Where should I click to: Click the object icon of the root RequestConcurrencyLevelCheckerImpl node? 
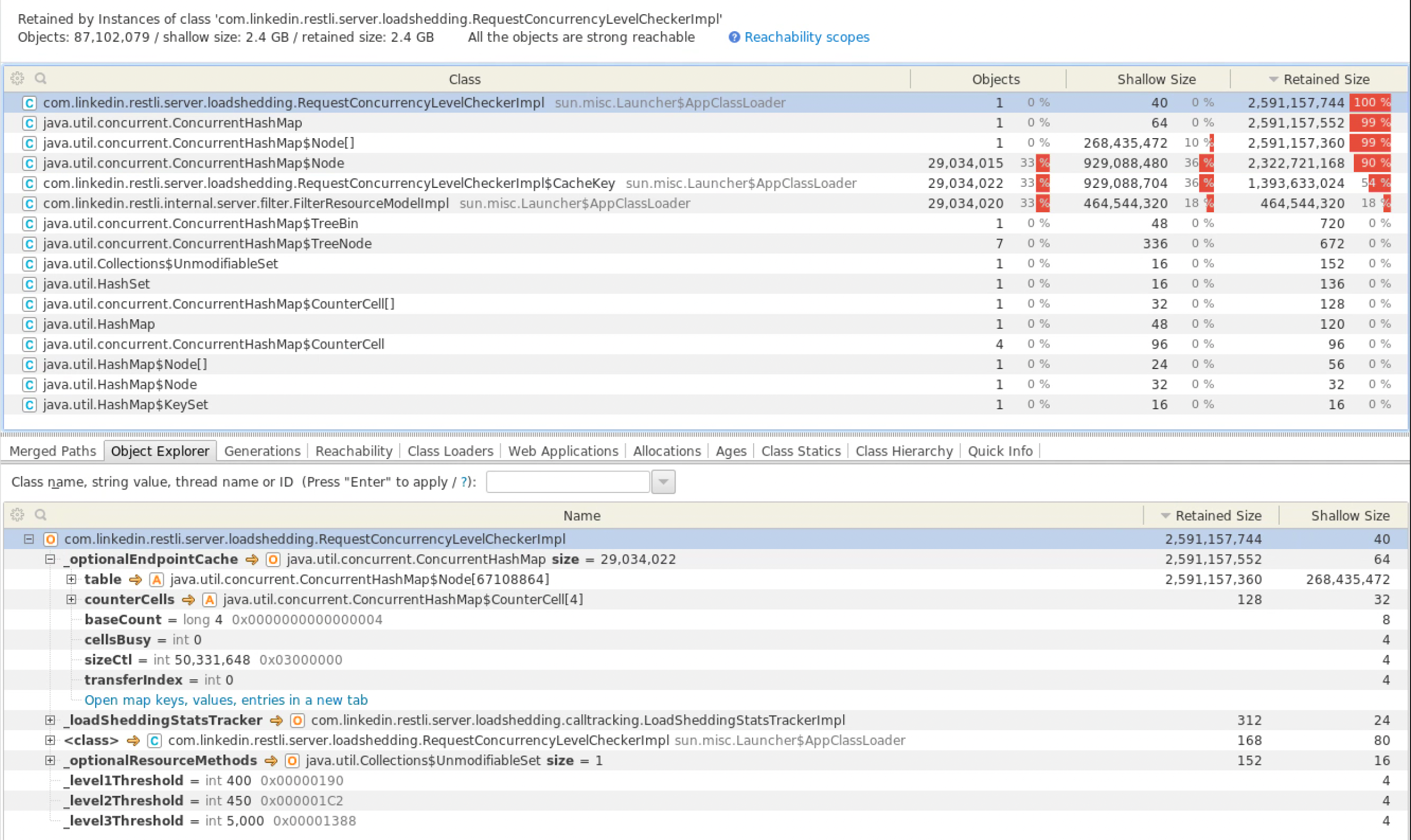50,539
